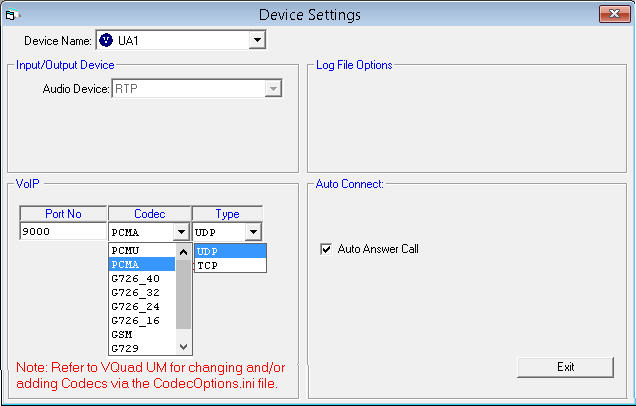Click the Type column header
Screen dimensions: 636x406
227,214
